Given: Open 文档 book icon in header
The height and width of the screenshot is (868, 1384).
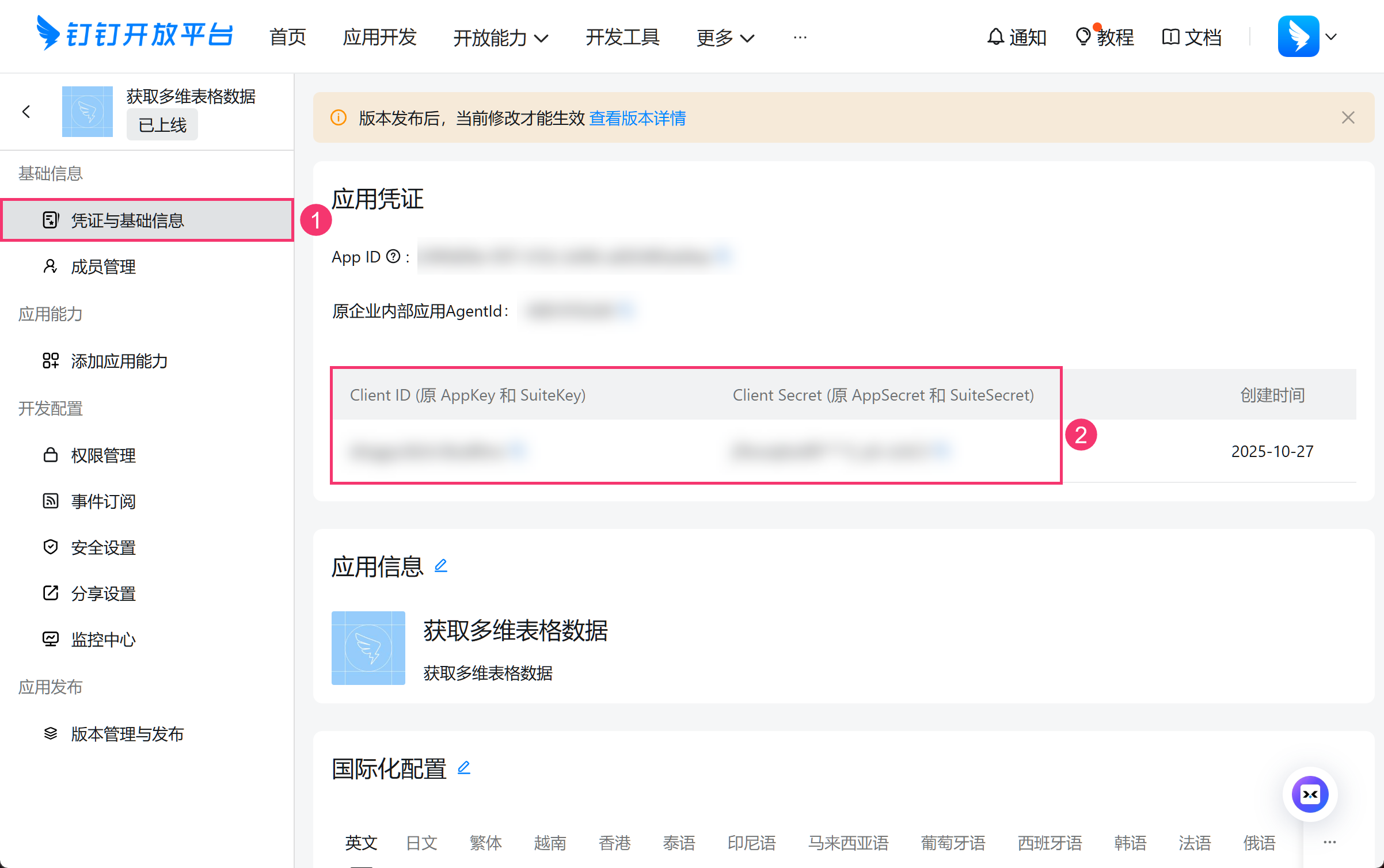Looking at the screenshot, I should (x=1170, y=37).
